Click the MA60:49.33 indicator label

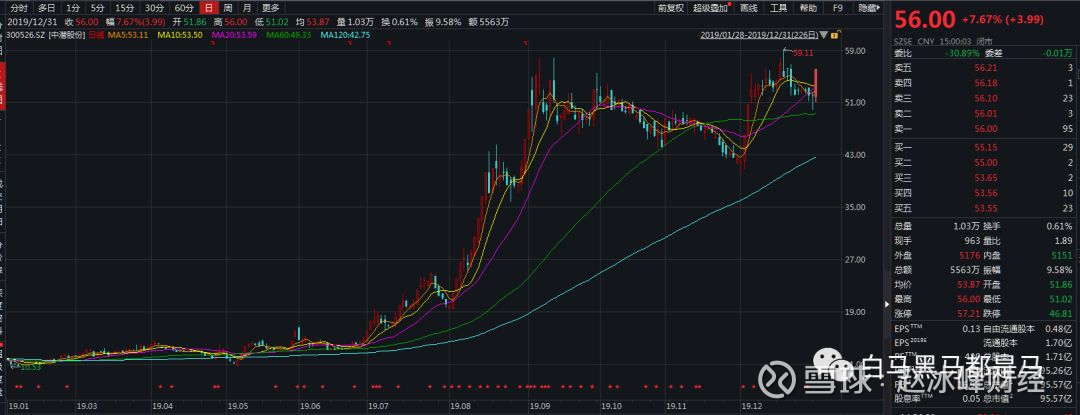coord(289,34)
